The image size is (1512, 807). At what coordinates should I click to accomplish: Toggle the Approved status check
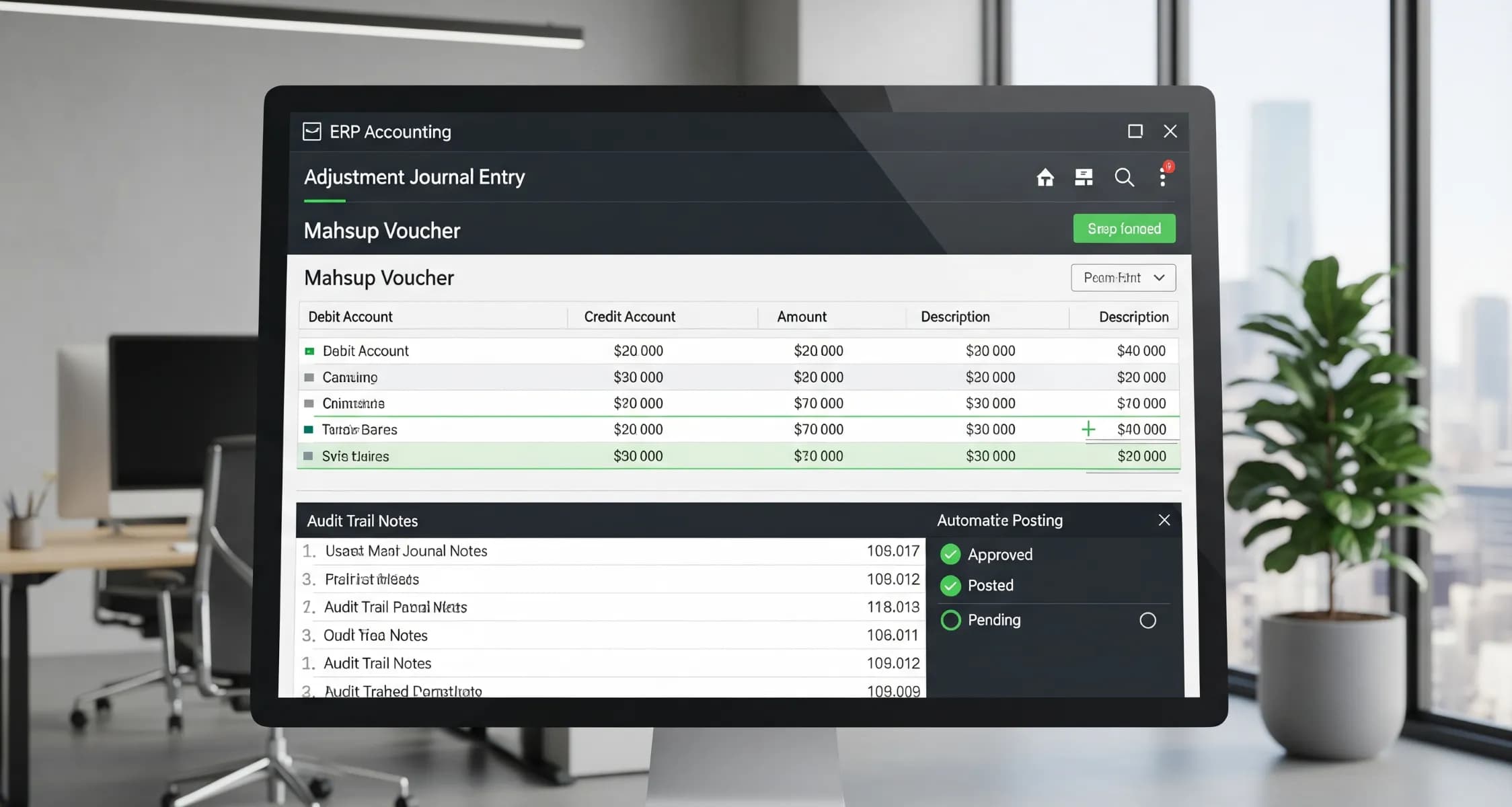(950, 554)
